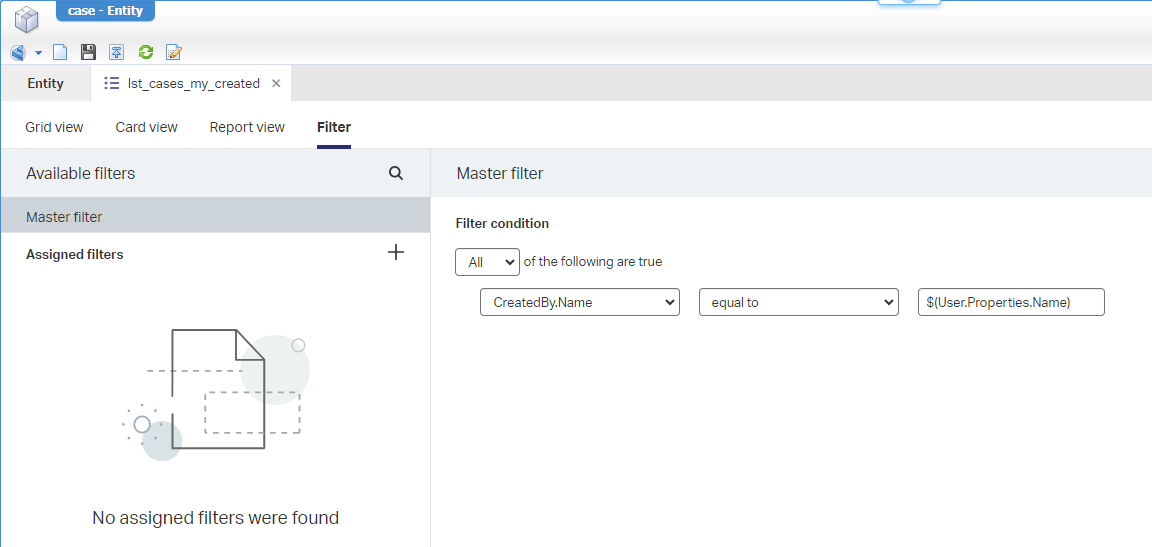Image resolution: width=1152 pixels, height=547 pixels.
Task: Add an assigned filter with plus icon
Action: (396, 252)
